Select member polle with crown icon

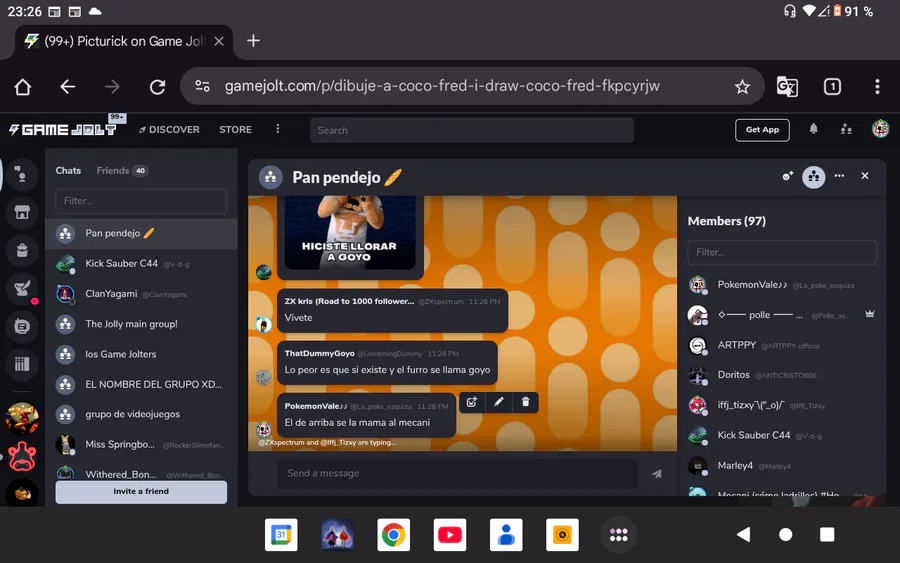[782, 314]
